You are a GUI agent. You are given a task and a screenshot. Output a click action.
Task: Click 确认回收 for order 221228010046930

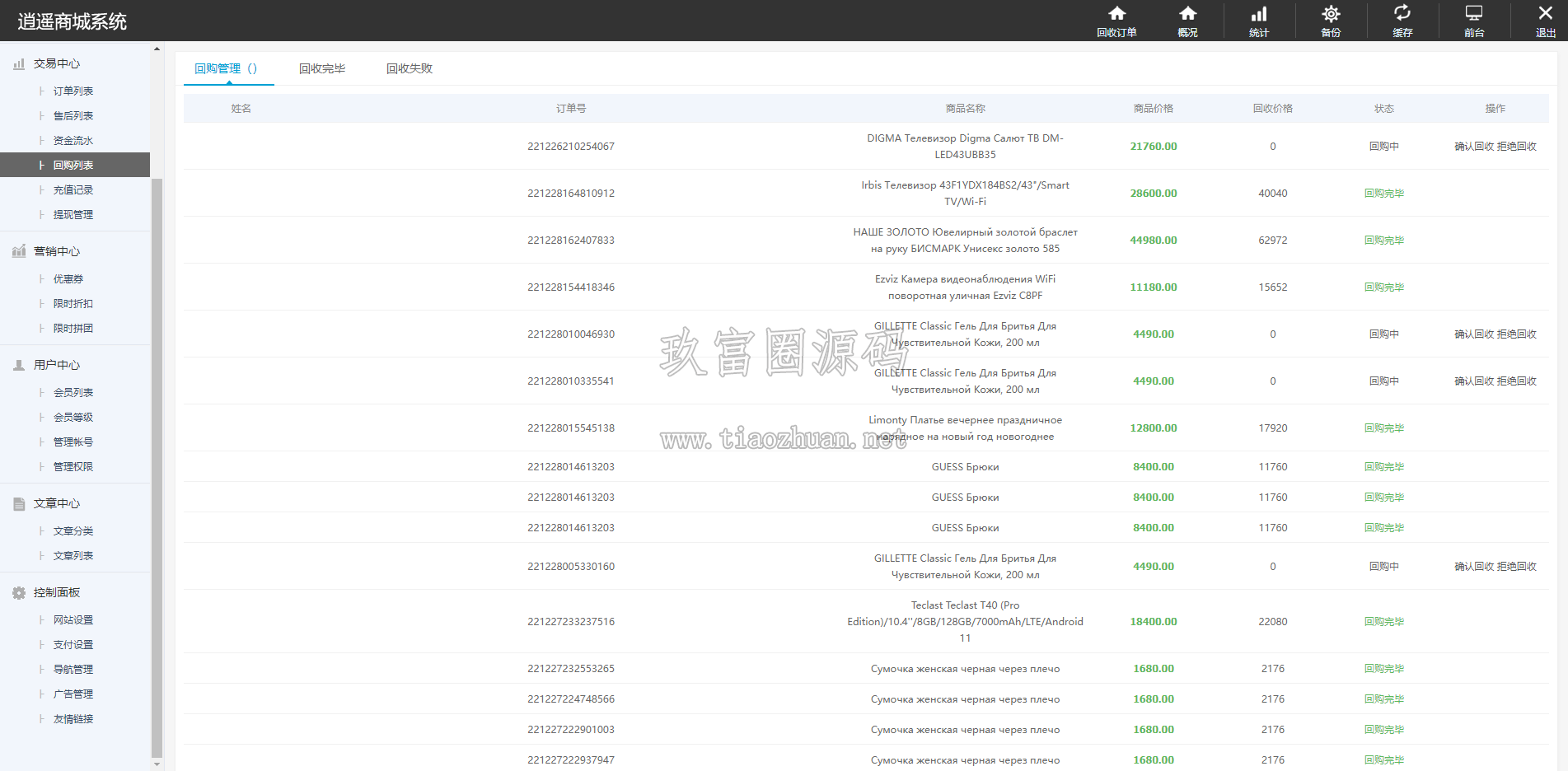point(1474,334)
